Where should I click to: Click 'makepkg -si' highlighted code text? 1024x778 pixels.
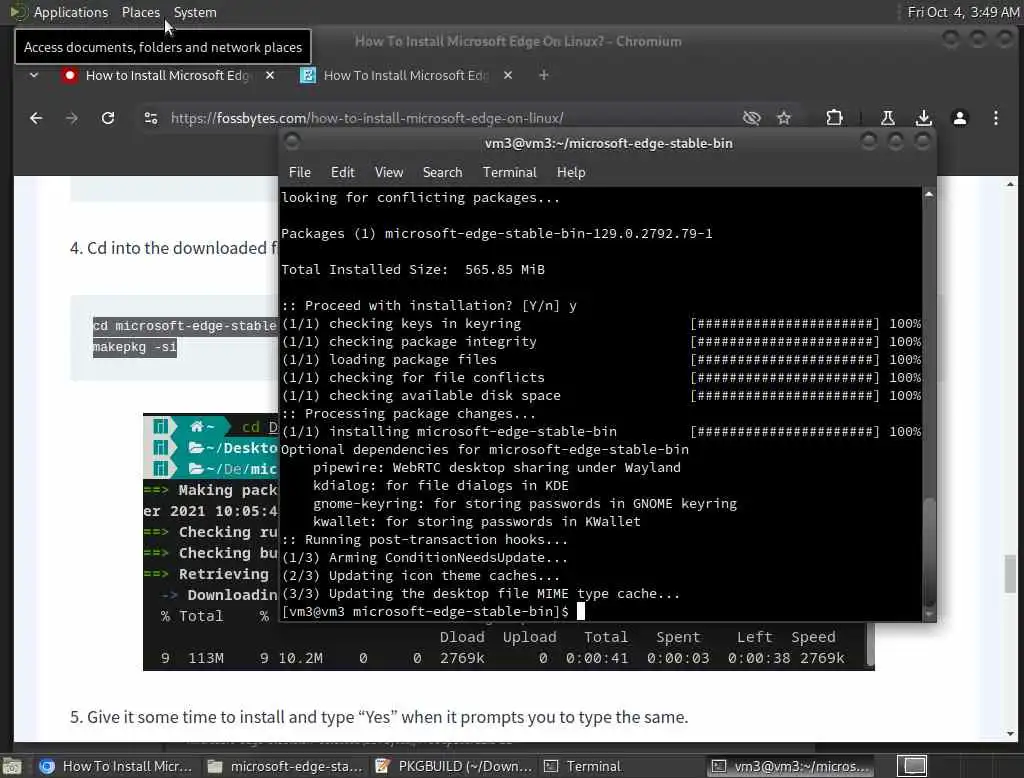(x=135, y=347)
